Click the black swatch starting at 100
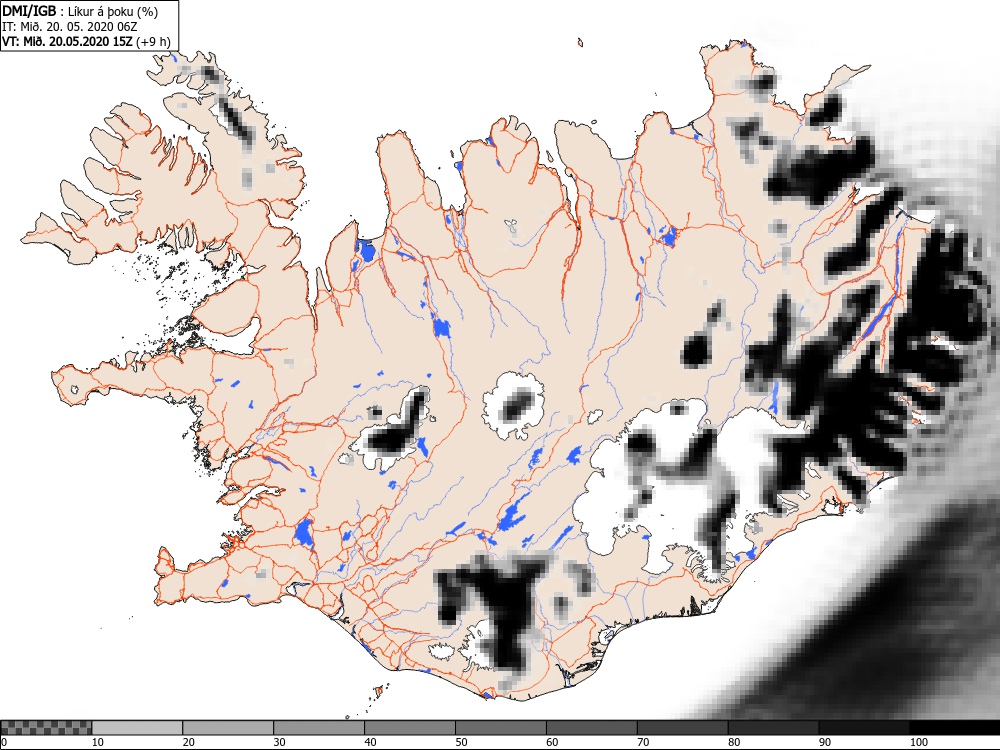Screen dimensions: 1000x750 coord(954,728)
